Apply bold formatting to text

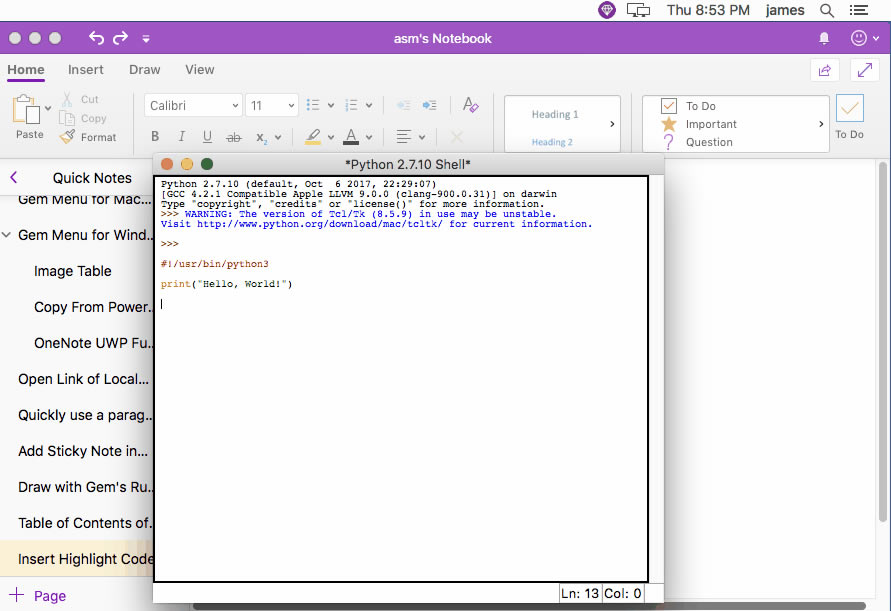pyautogui.click(x=155, y=137)
